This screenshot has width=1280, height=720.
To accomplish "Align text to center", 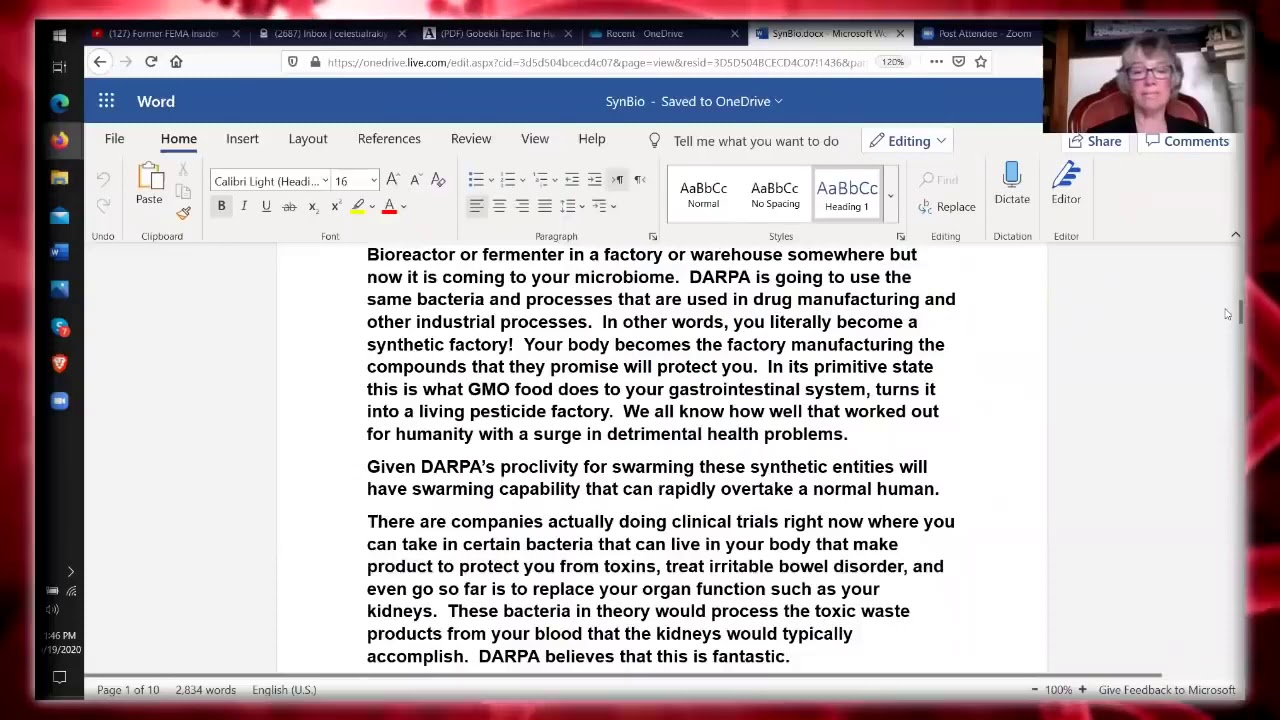I will [x=499, y=206].
